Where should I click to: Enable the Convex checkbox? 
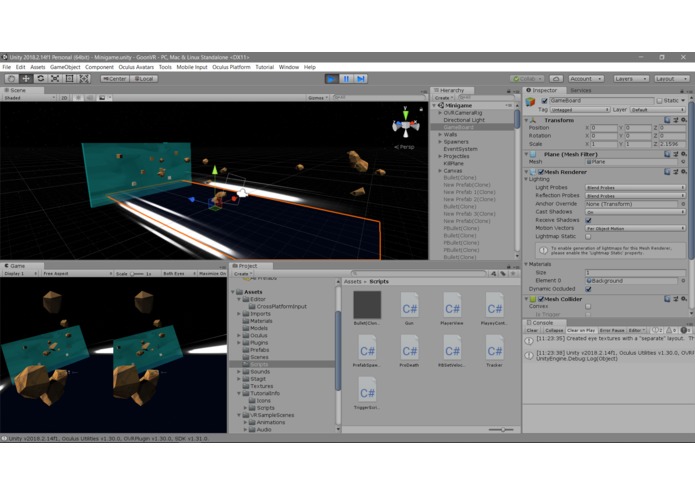point(588,306)
